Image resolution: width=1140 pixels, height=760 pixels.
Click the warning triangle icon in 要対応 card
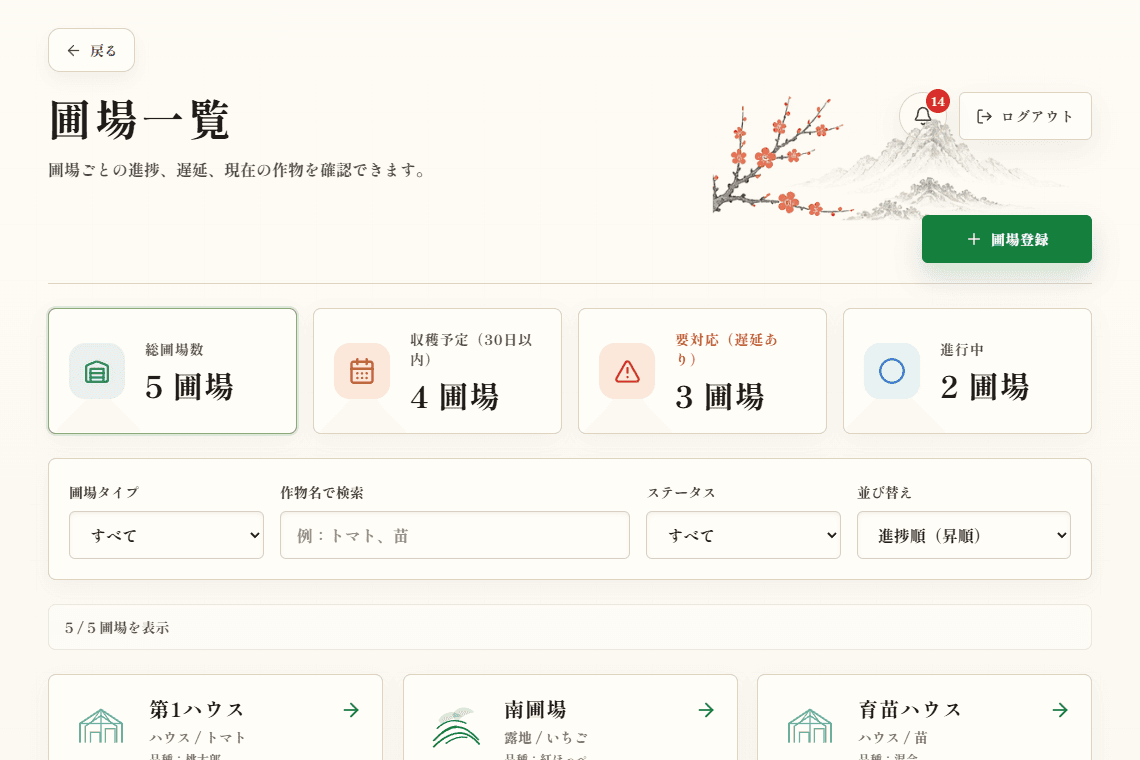click(627, 372)
